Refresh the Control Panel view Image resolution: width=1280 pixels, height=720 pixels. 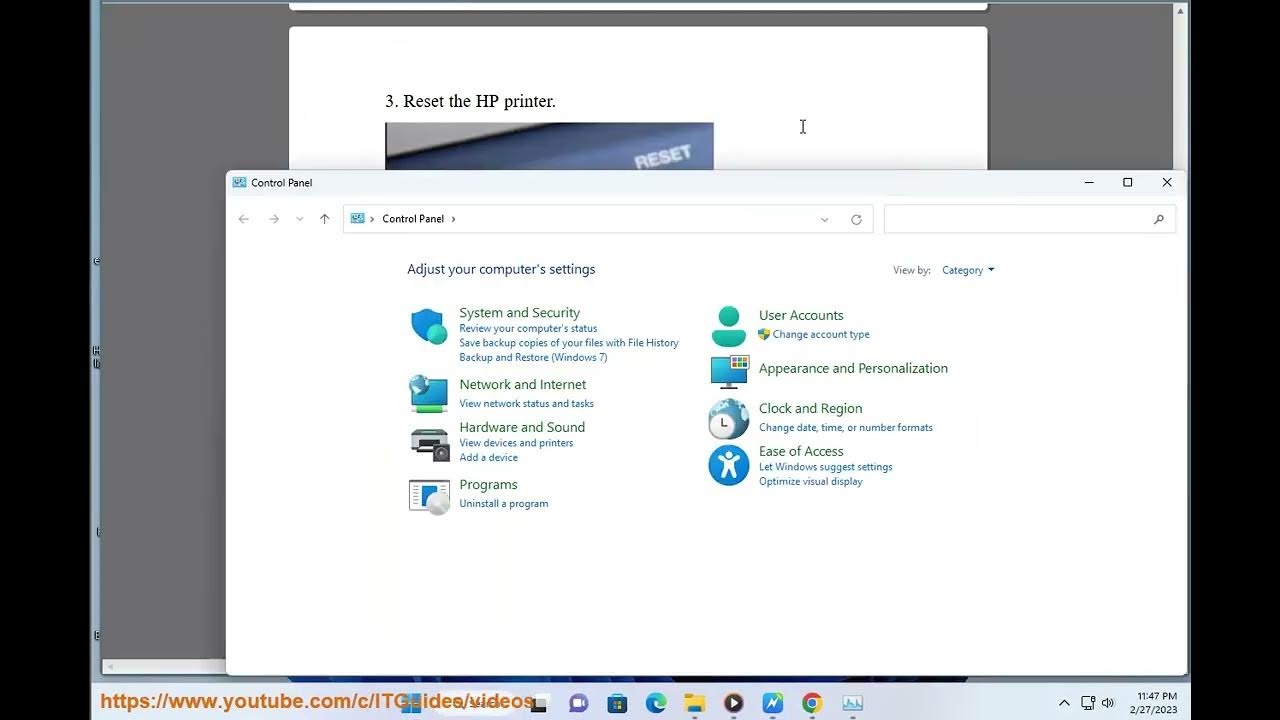click(x=856, y=220)
